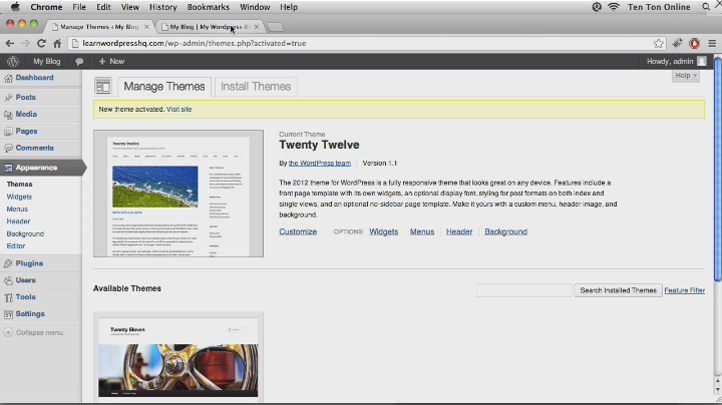722x405 pixels.
Task: Open comments bubble in admin bar
Action: click(x=79, y=61)
